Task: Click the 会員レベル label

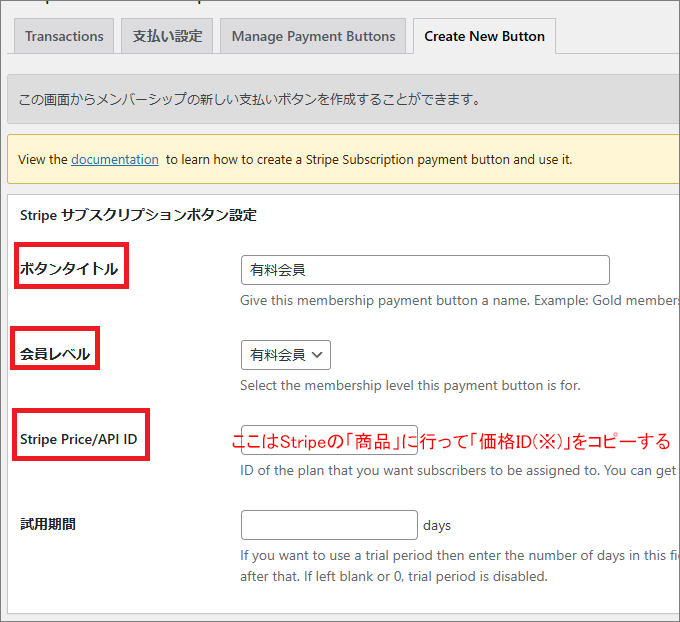Action: pos(55,354)
